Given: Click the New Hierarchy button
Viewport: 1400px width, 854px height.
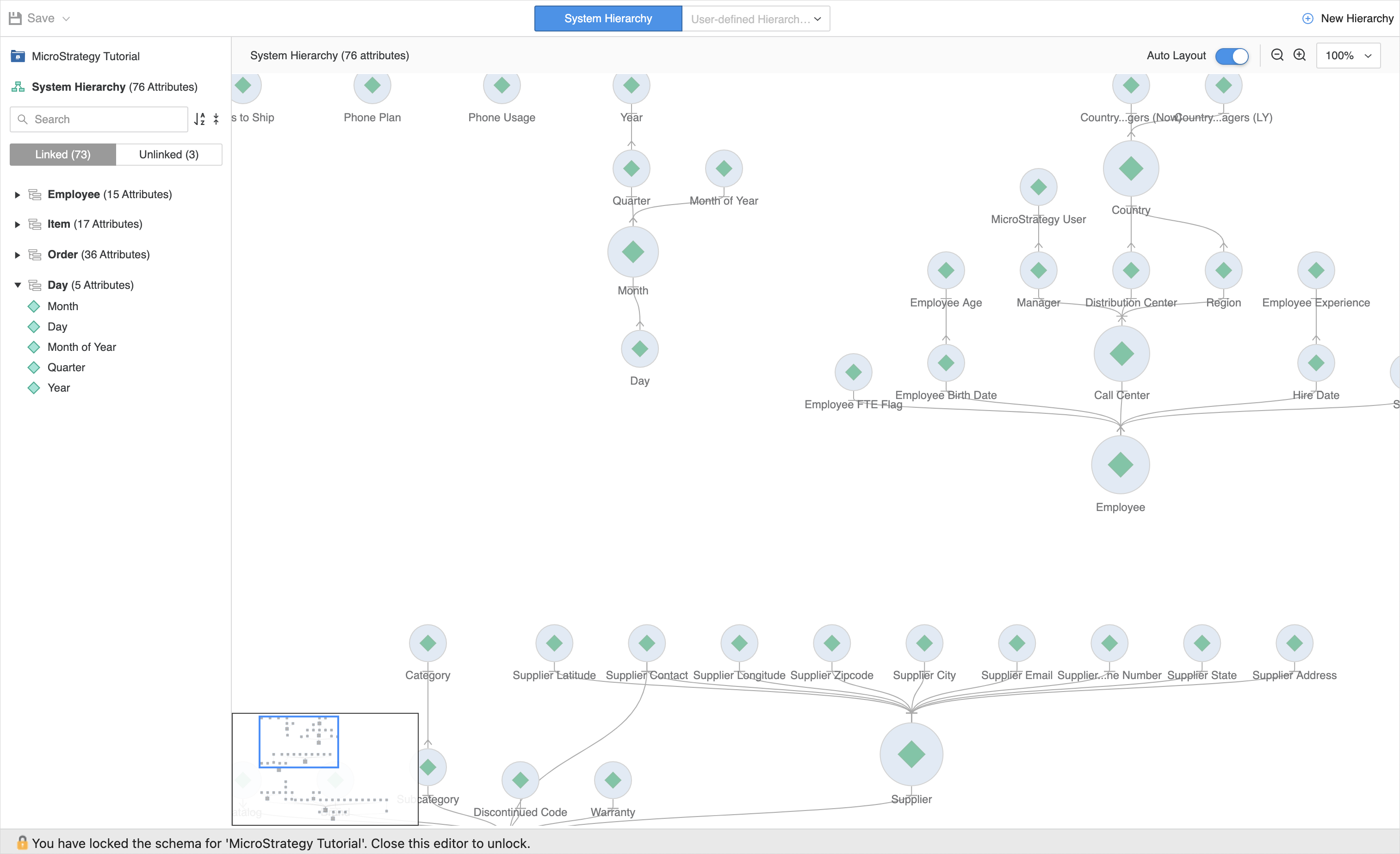Looking at the screenshot, I should [x=1348, y=19].
